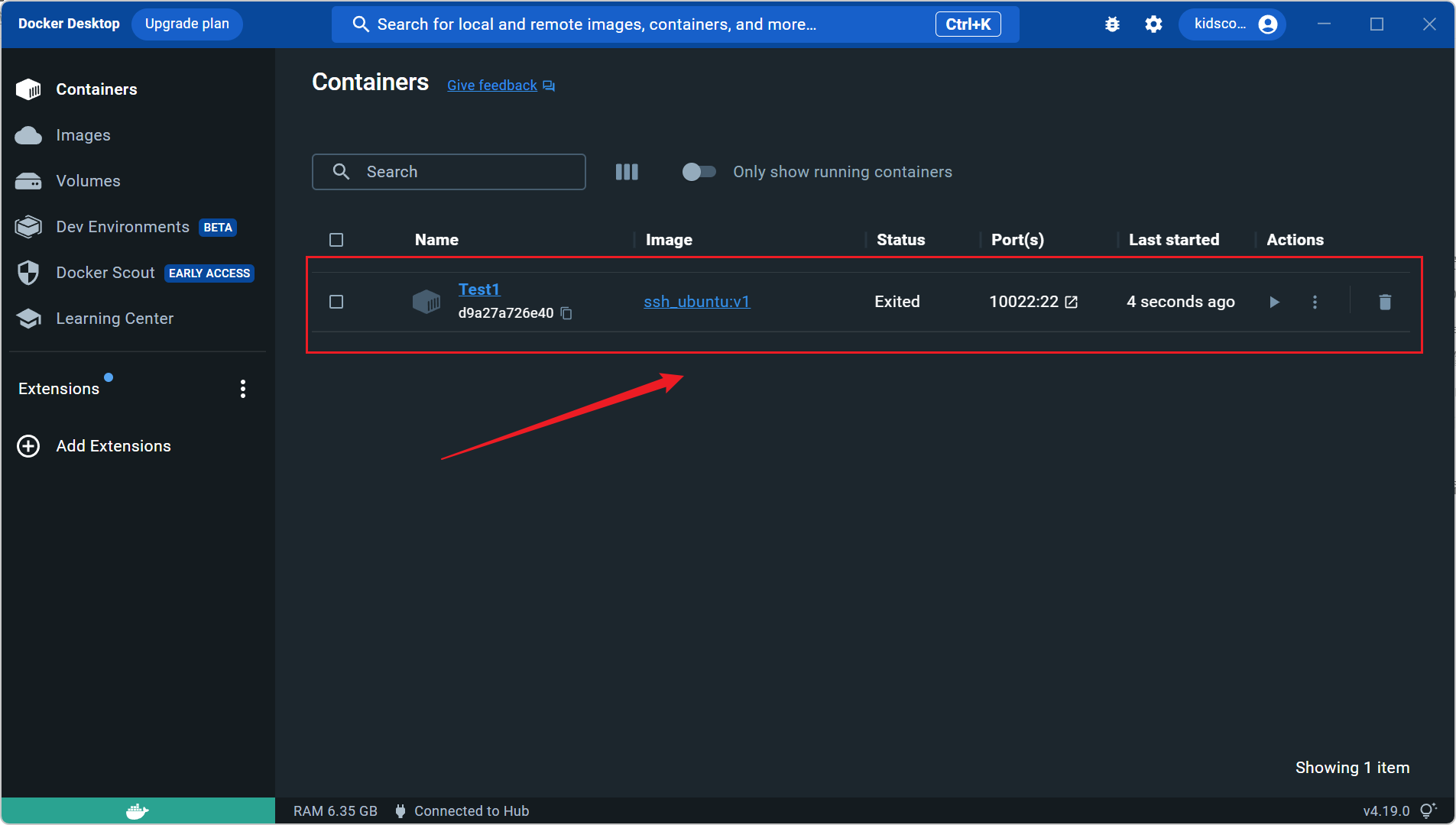Image resolution: width=1456 pixels, height=825 pixels.
Task: Sort by Name column header
Action: pyautogui.click(x=436, y=240)
